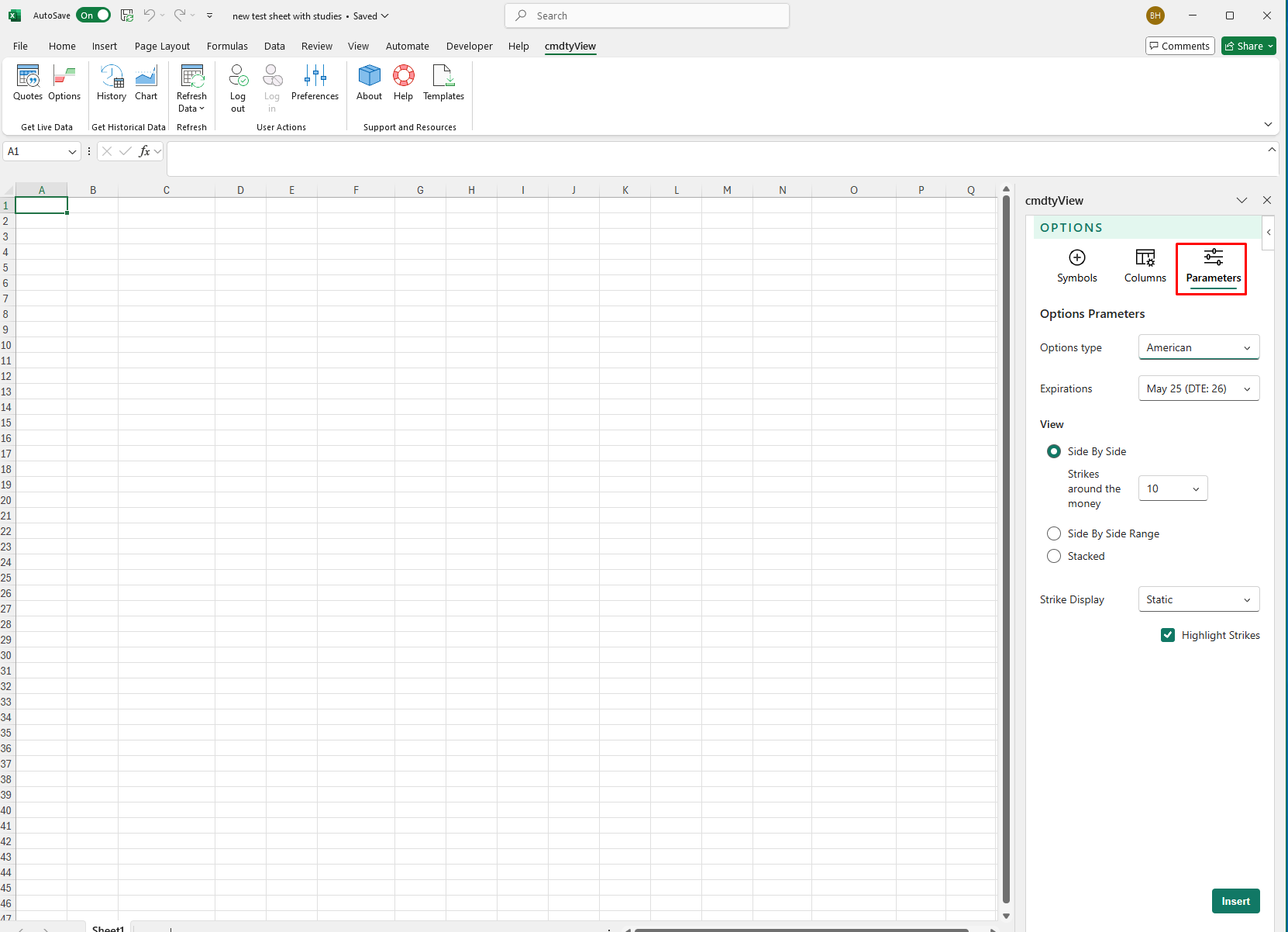Click the green Insert button
The height and width of the screenshot is (932, 1288).
pos(1235,901)
